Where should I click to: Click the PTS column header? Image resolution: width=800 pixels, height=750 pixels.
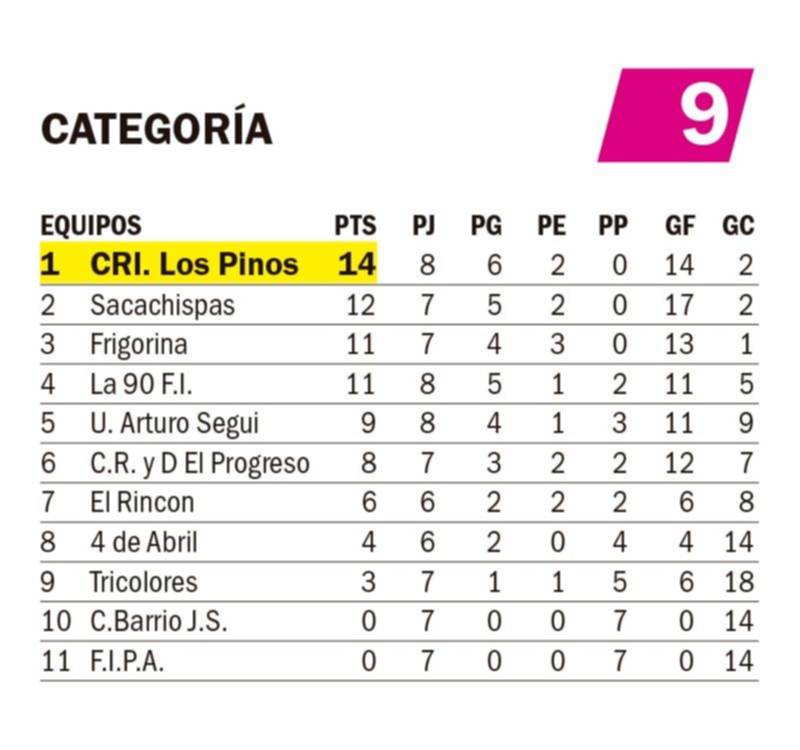click(356, 226)
